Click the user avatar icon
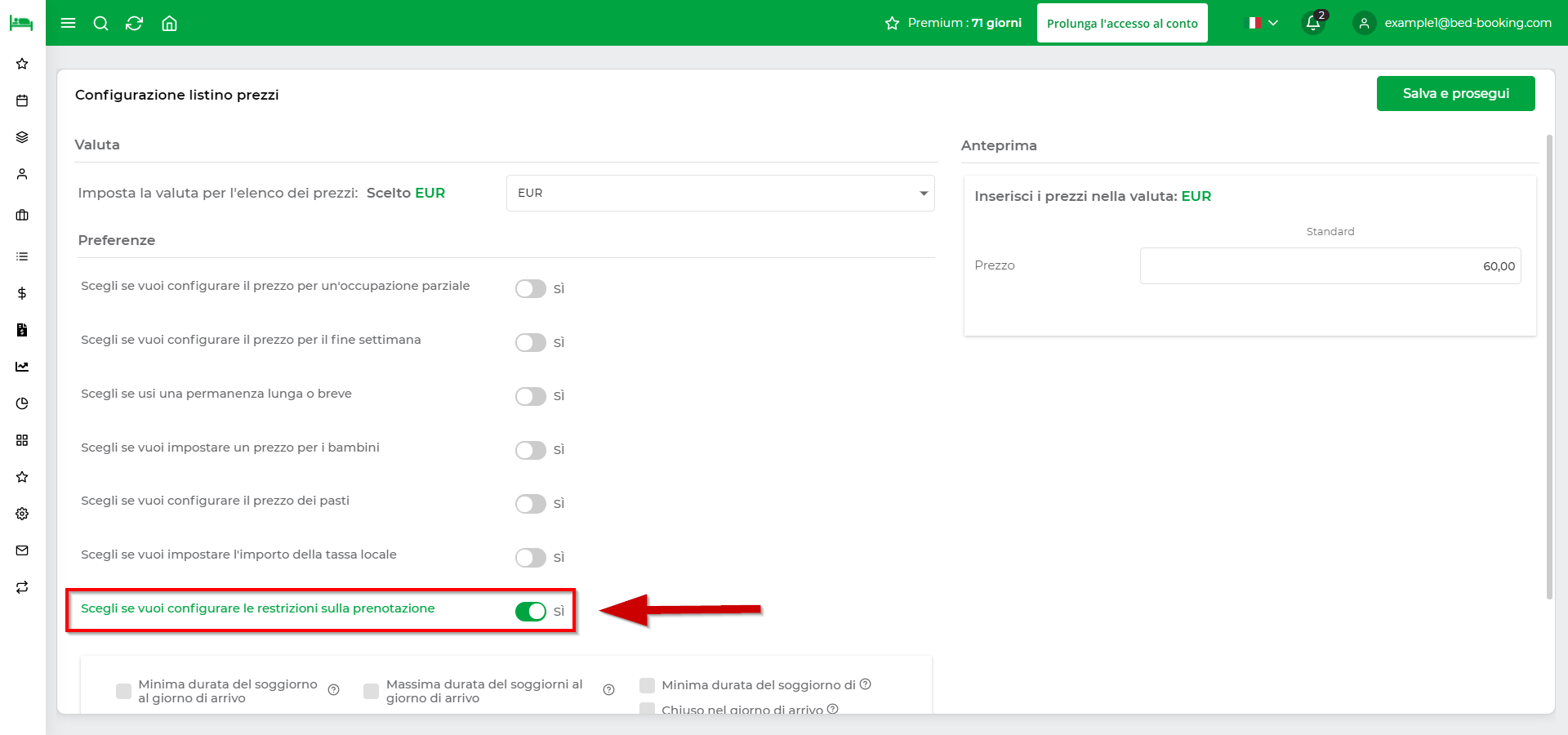This screenshot has width=1568, height=735. click(1364, 23)
